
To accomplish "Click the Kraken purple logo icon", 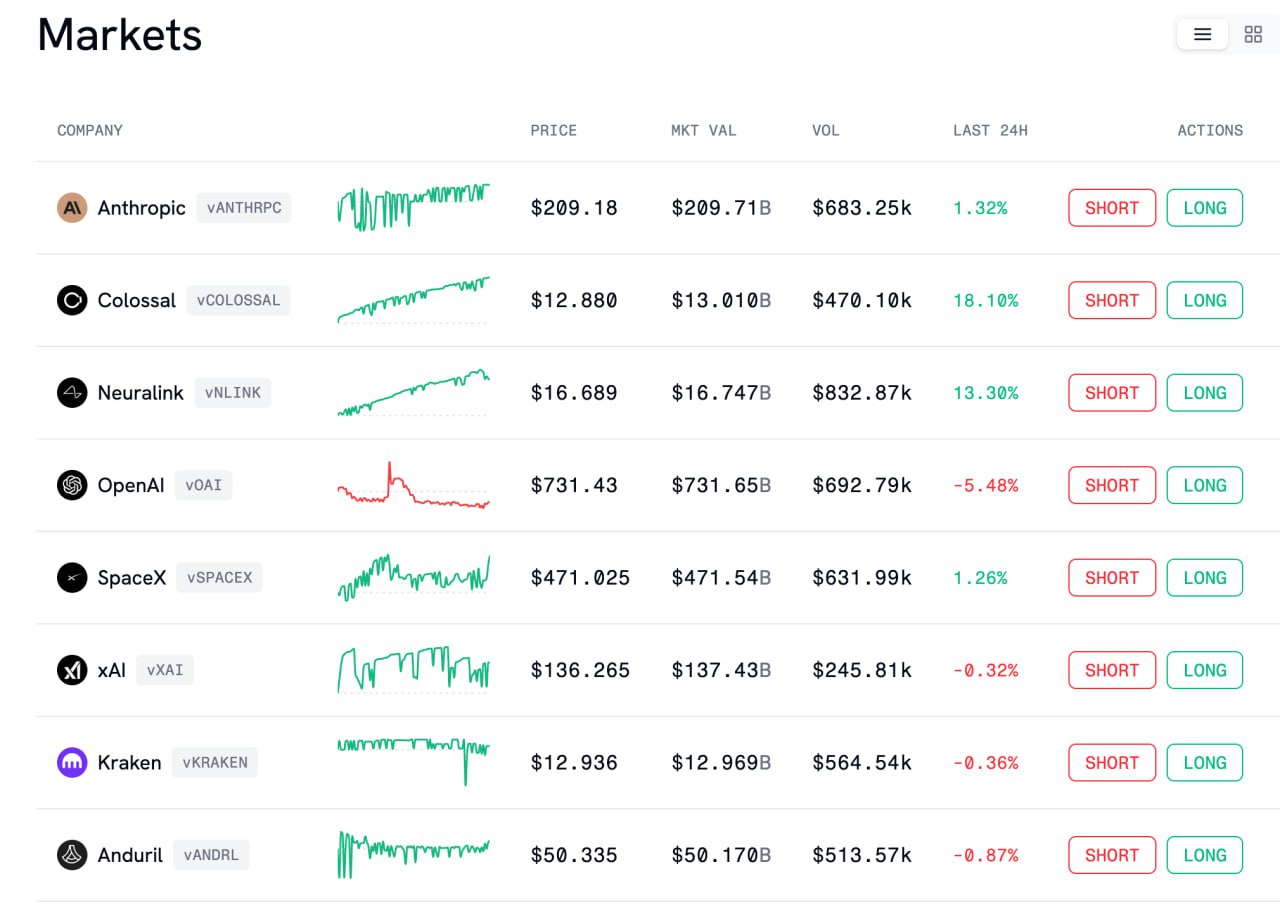I will pyautogui.click(x=72, y=763).
